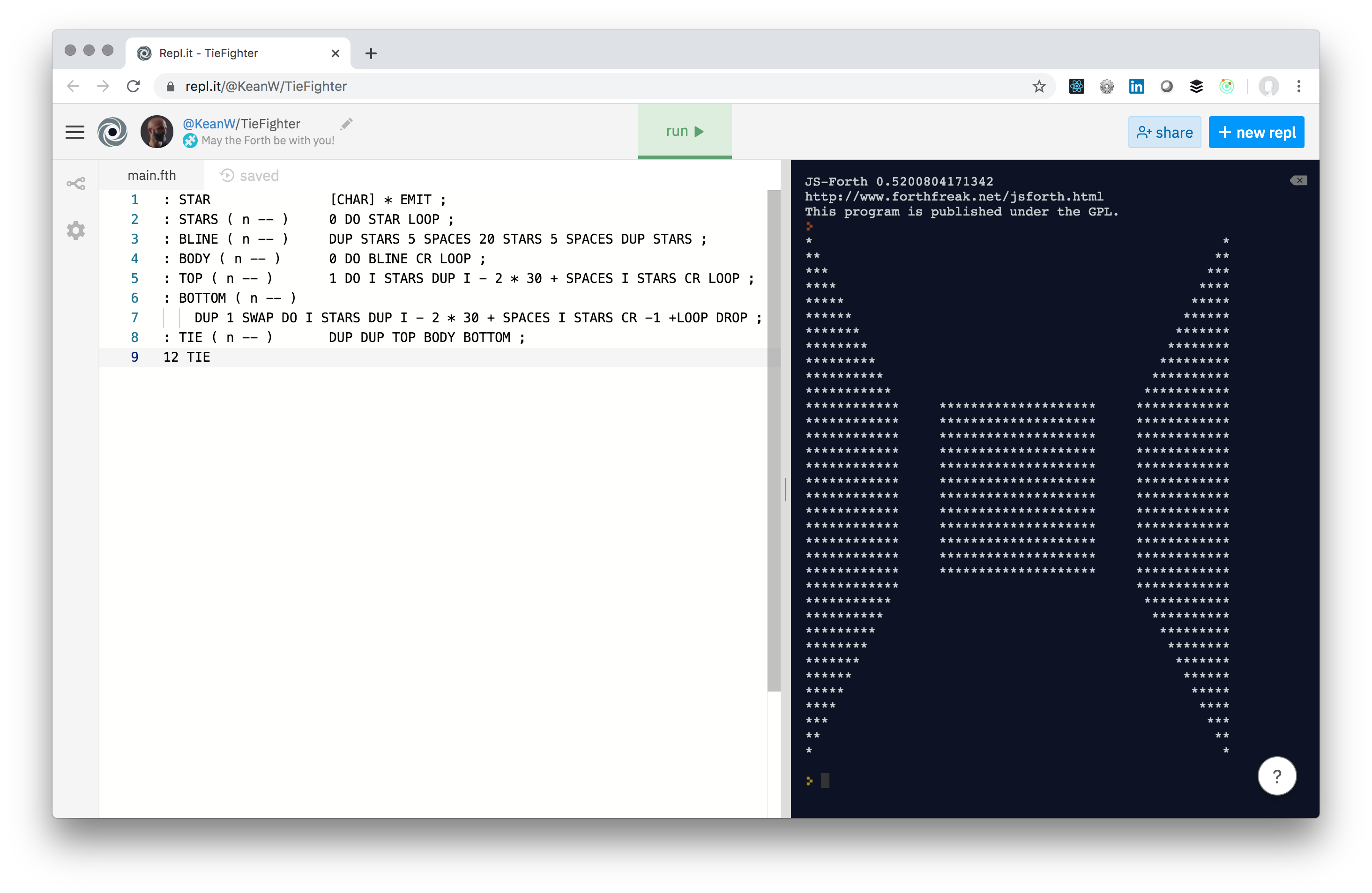The height and width of the screenshot is (893, 1372).
Task: Click the @KeanW username link
Action: click(209, 124)
